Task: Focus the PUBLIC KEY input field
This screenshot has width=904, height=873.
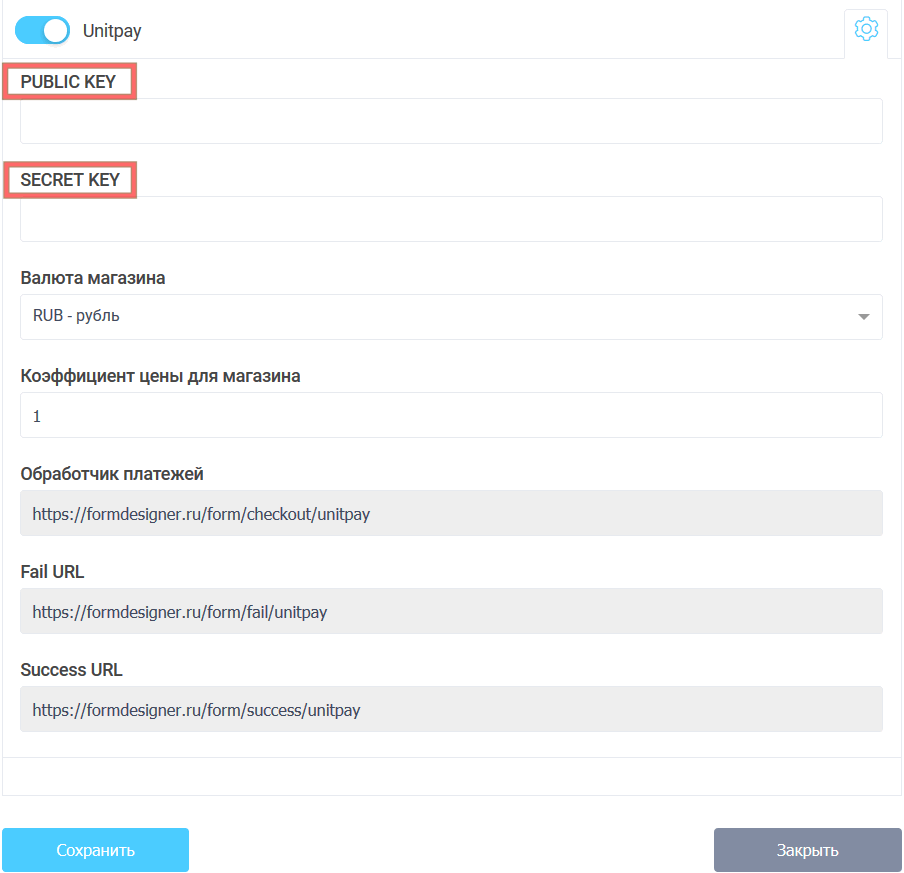Action: point(451,121)
